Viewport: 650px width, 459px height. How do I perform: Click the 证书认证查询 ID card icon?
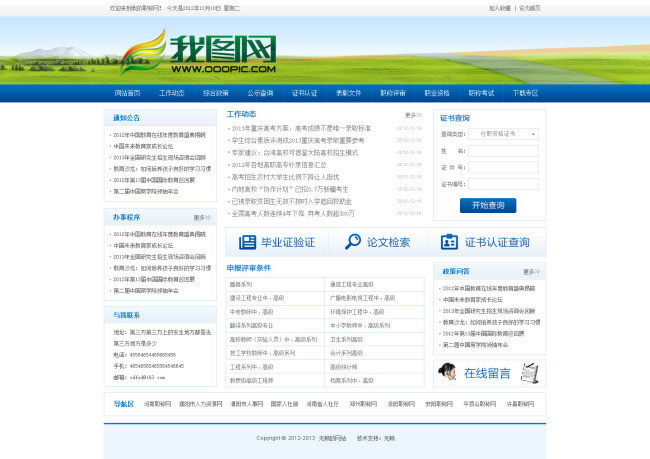point(449,242)
